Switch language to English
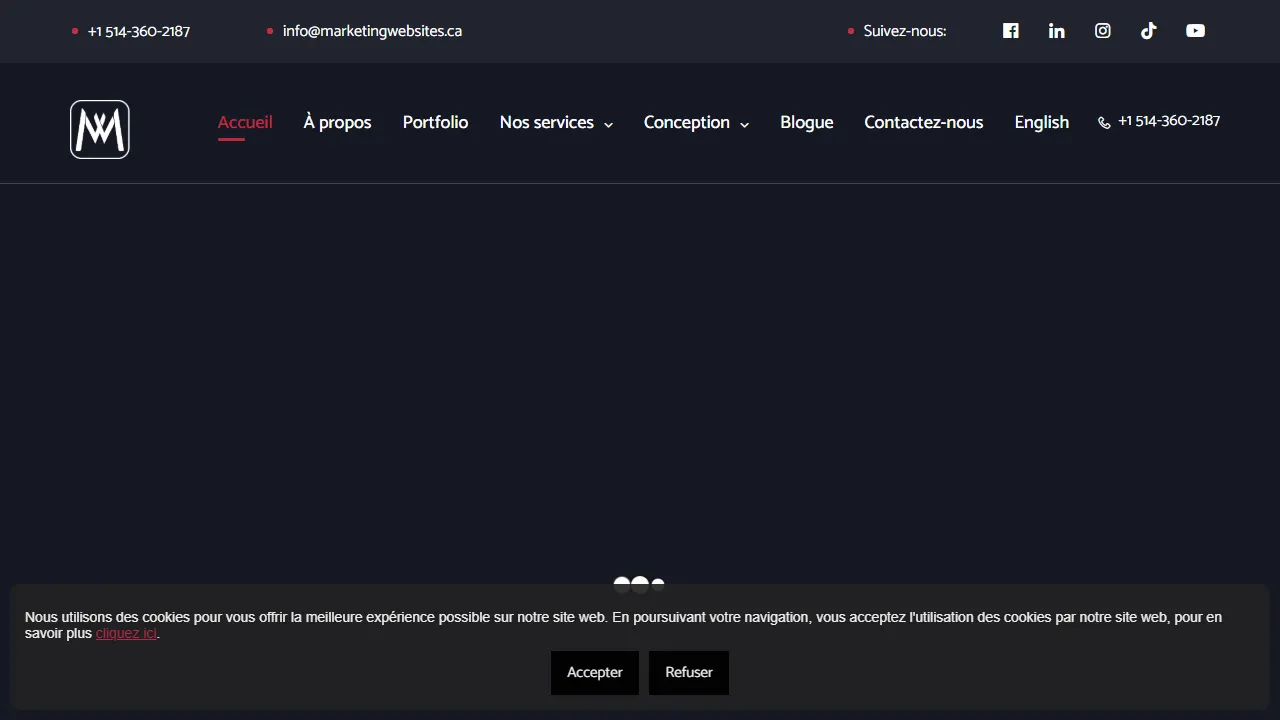Image resolution: width=1280 pixels, height=720 pixels. pos(1041,122)
